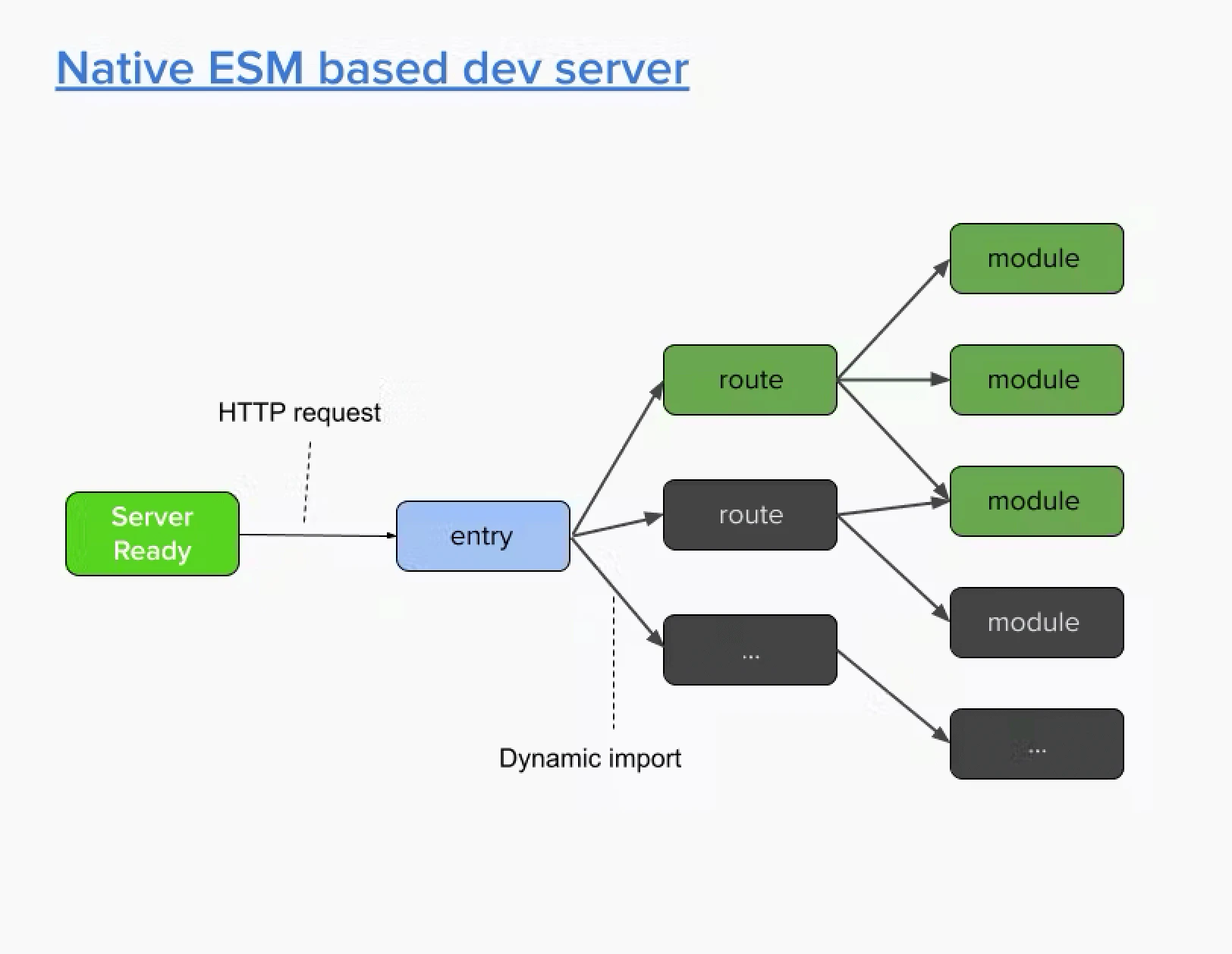The image size is (1232, 954).
Task: Click the HTTP request label
Action: pyautogui.click(x=299, y=413)
